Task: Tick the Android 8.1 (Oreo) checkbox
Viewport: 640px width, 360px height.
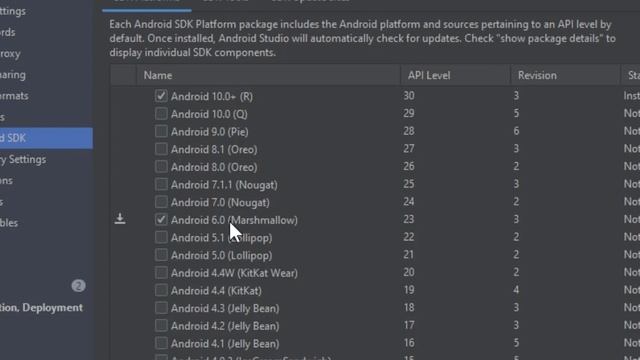Action: coord(161,149)
